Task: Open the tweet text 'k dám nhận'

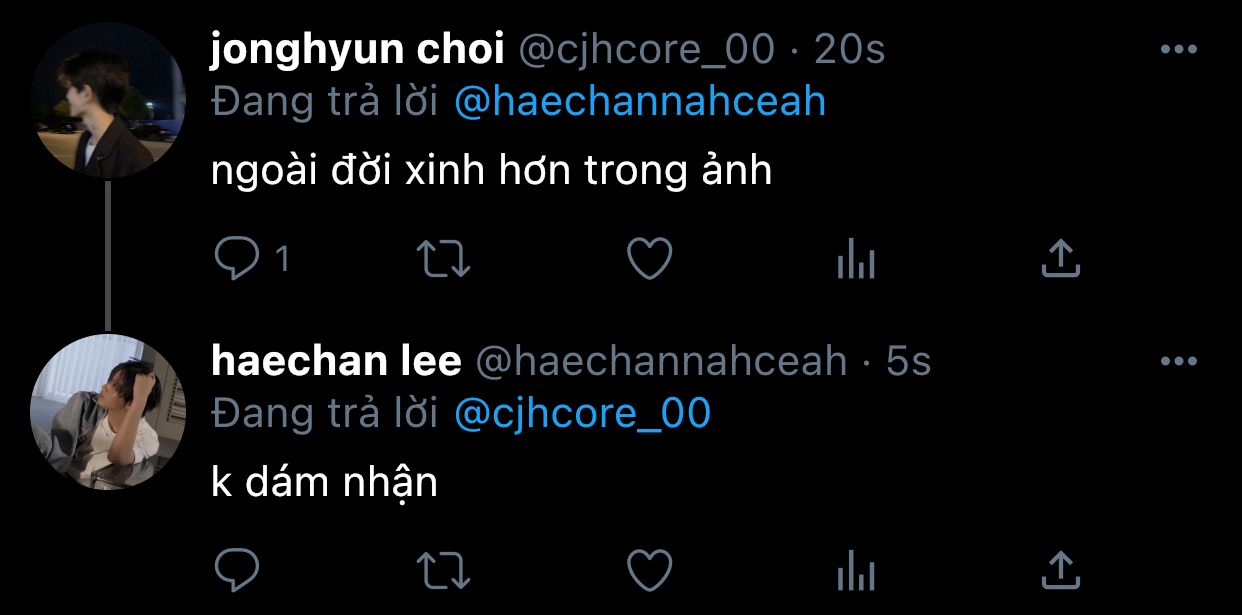Action: pos(325,483)
